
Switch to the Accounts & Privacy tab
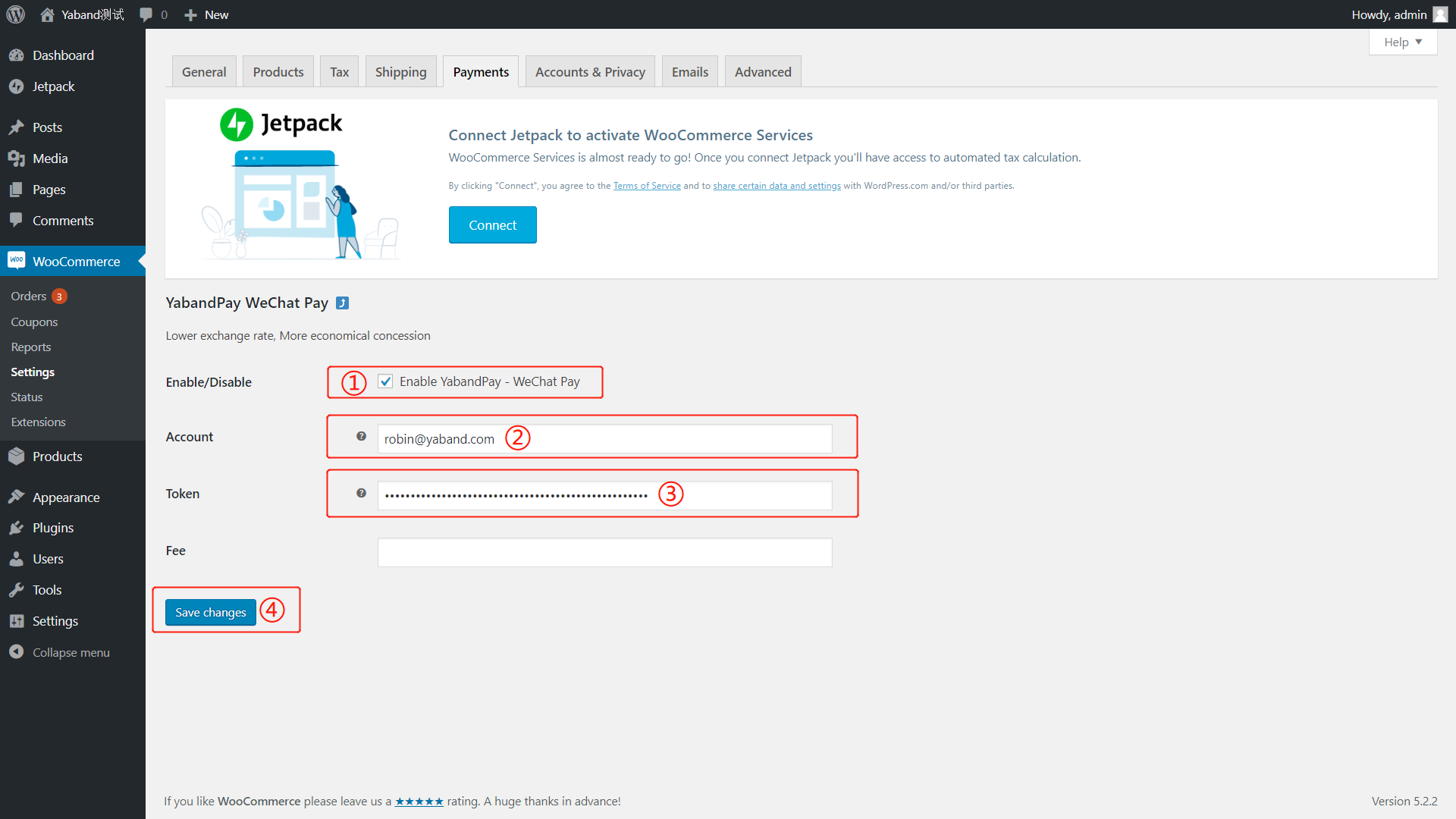point(590,72)
